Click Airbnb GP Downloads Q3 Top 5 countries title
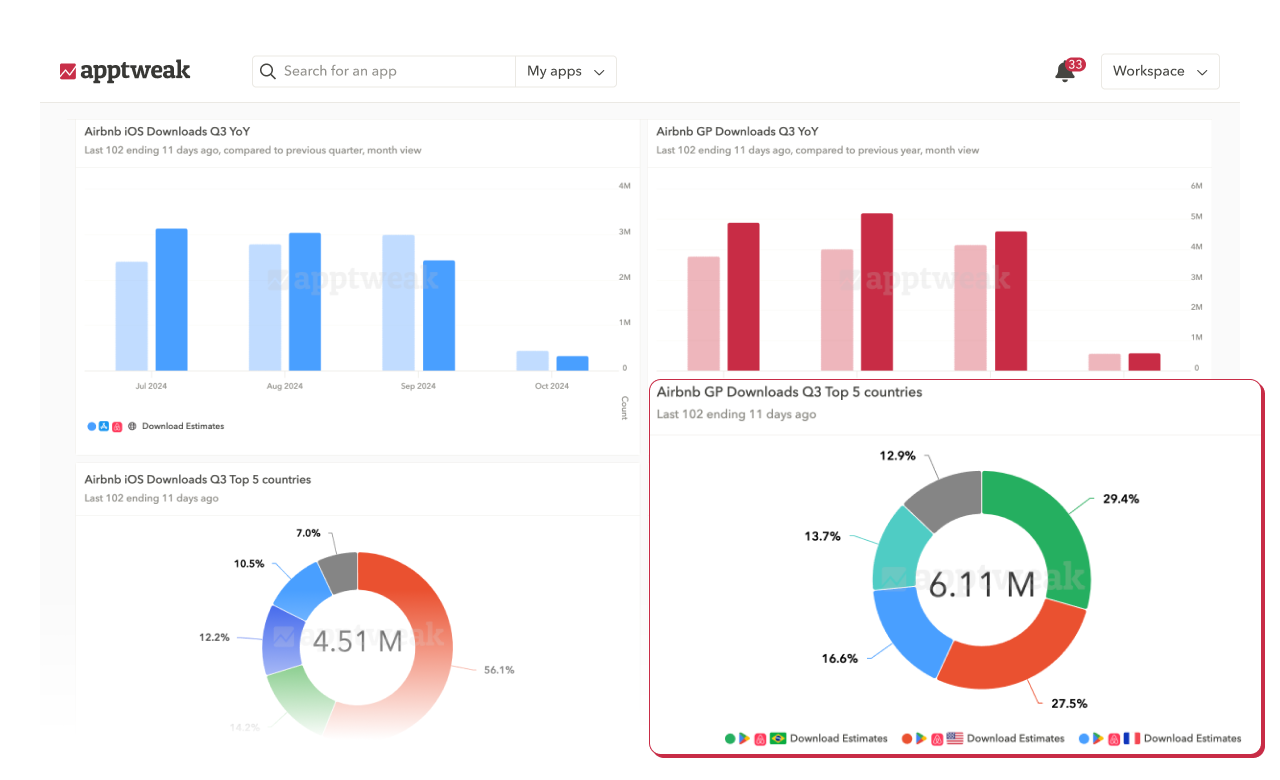The height and width of the screenshot is (780, 1280). [790, 392]
